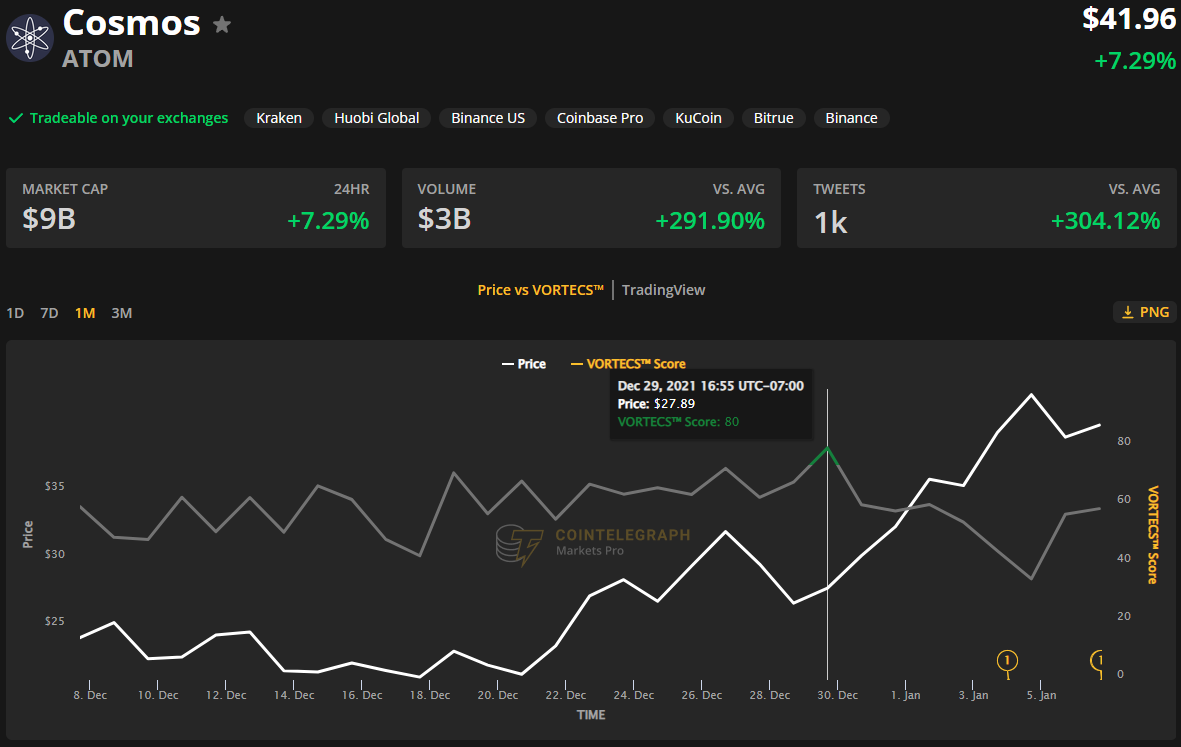Image resolution: width=1181 pixels, height=747 pixels.
Task: Click the $41.96 current price
Action: pyautogui.click(x=1128, y=19)
